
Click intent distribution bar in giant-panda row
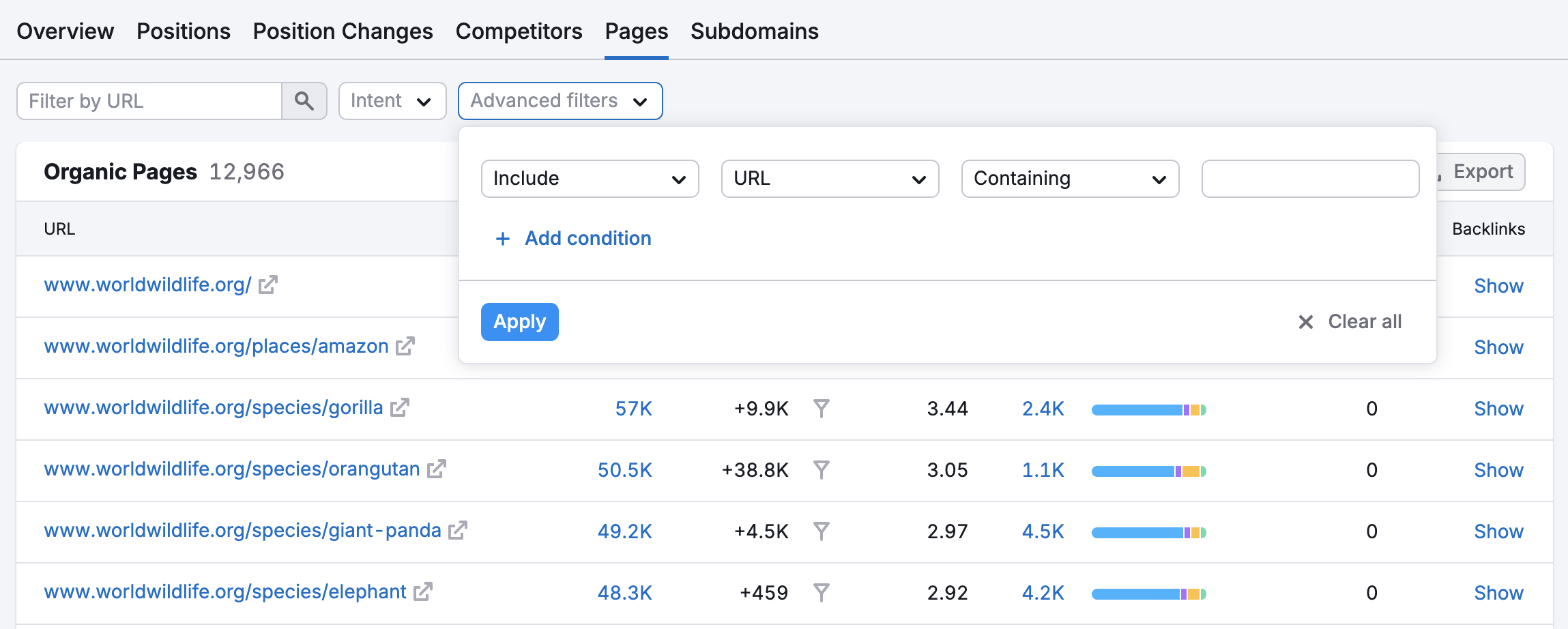click(1149, 533)
